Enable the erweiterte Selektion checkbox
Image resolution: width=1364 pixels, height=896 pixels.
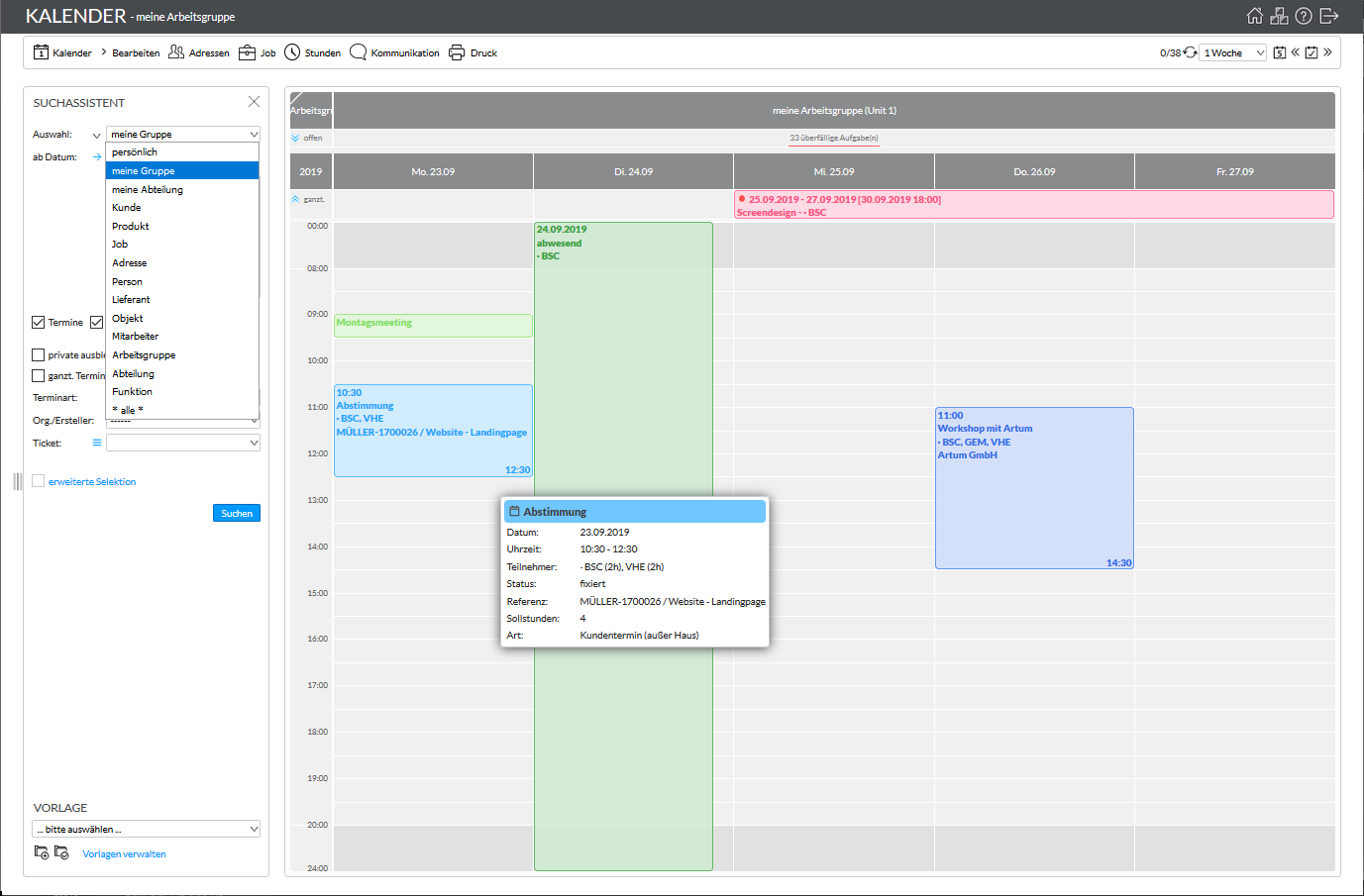38,481
